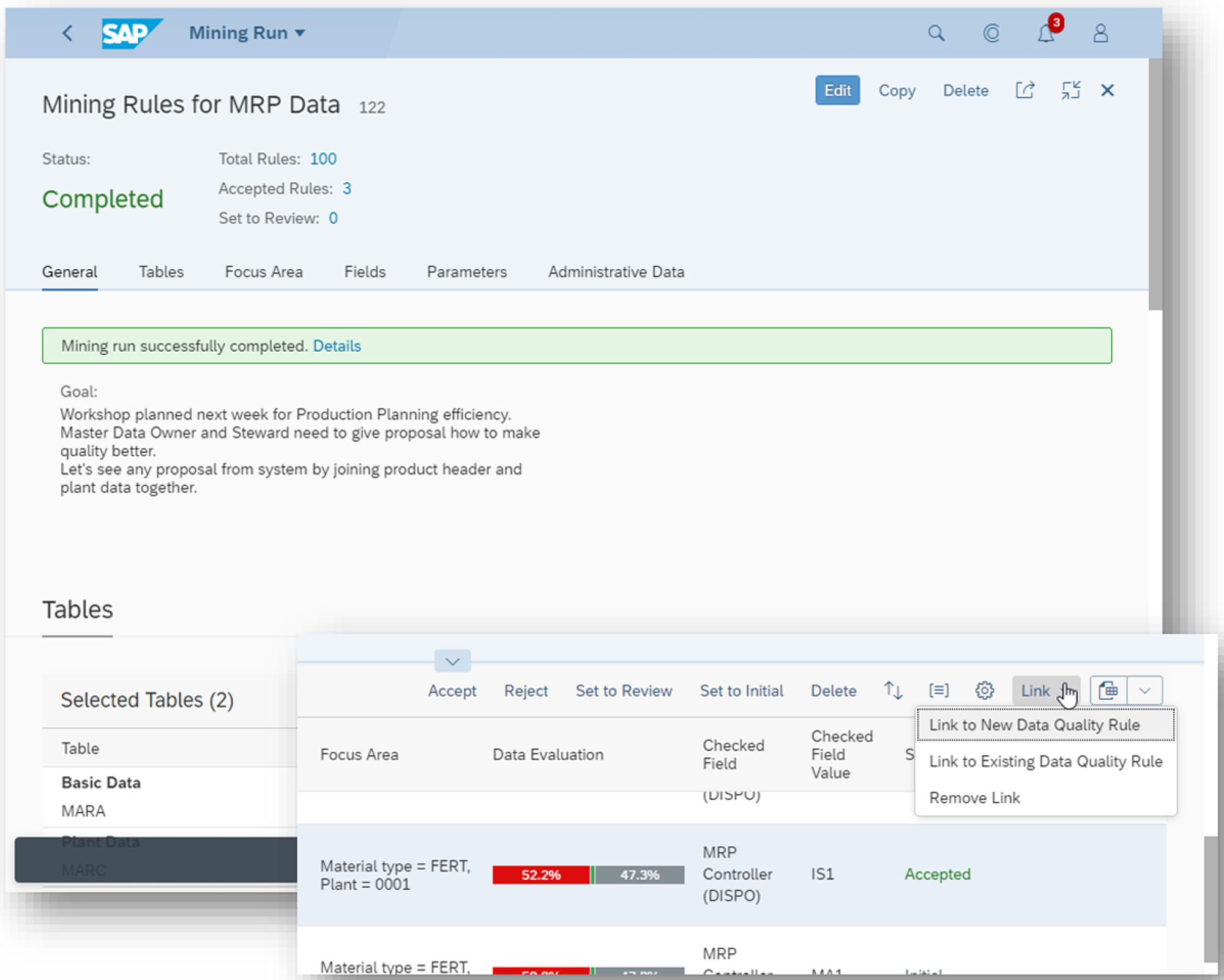Click the Edit button
The image size is (1224, 980).
point(837,91)
